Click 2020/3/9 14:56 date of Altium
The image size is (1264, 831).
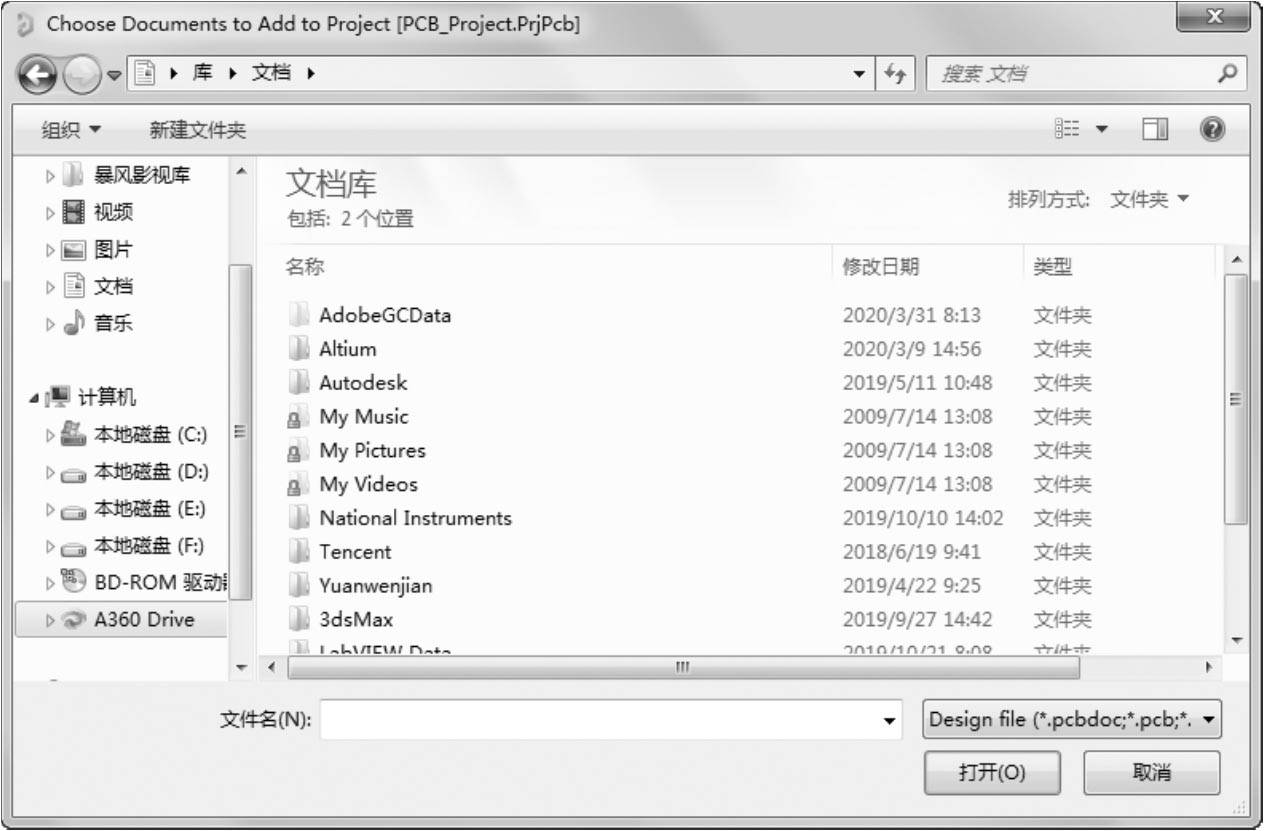click(x=912, y=349)
